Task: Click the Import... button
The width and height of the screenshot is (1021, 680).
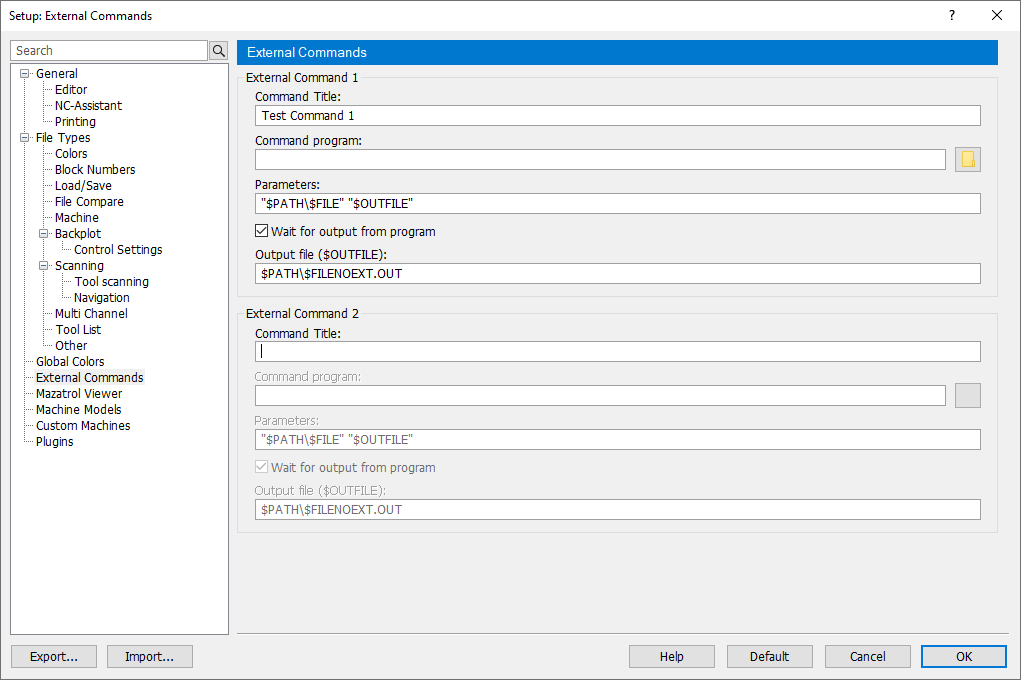Action: pyautogui.click(x=150, y=657)
